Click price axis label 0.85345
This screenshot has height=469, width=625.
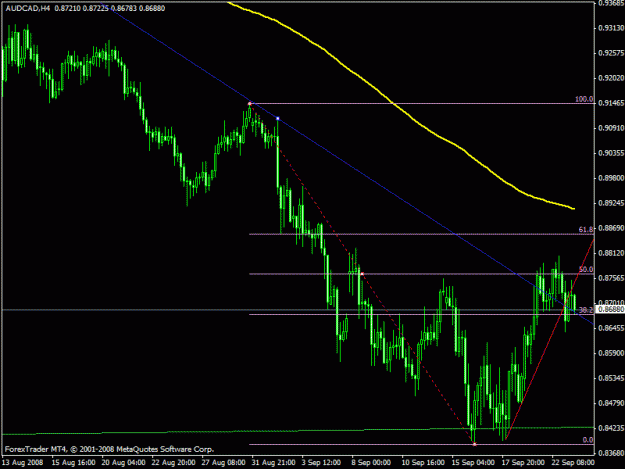click(611, 378)
